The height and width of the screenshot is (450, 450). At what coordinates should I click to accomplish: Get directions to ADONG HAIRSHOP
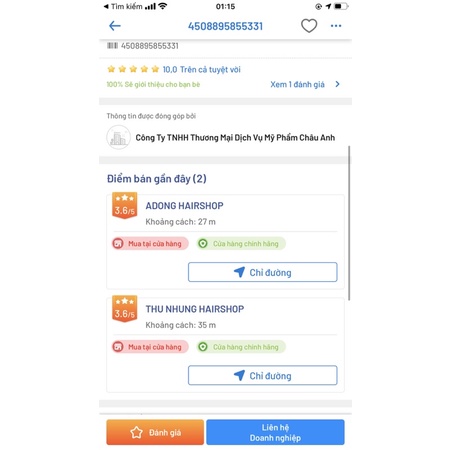[x=263, y=272]
